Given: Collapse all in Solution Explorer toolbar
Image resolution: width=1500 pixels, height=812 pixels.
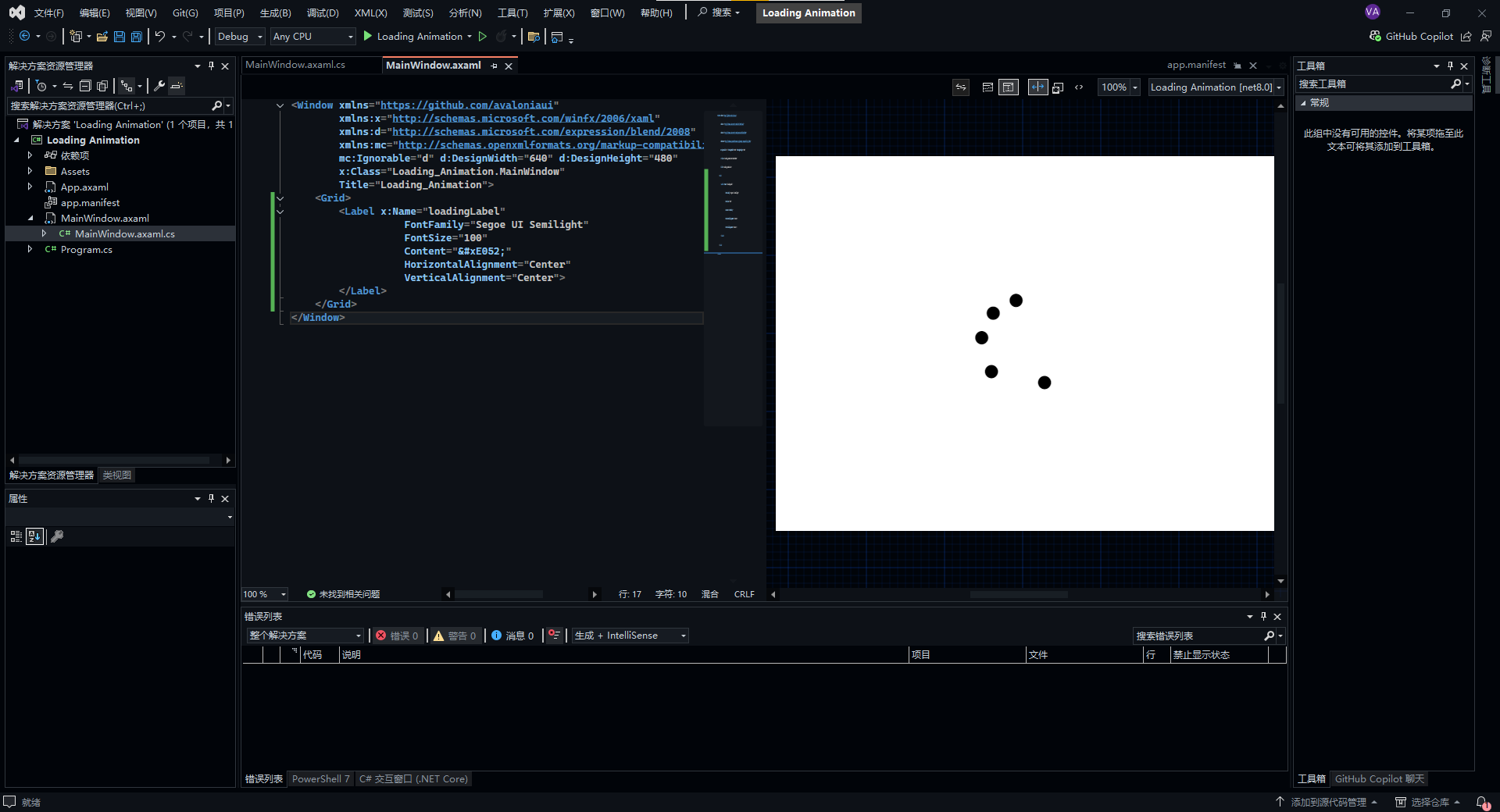Looking at the screenshot, I should 85,86.
